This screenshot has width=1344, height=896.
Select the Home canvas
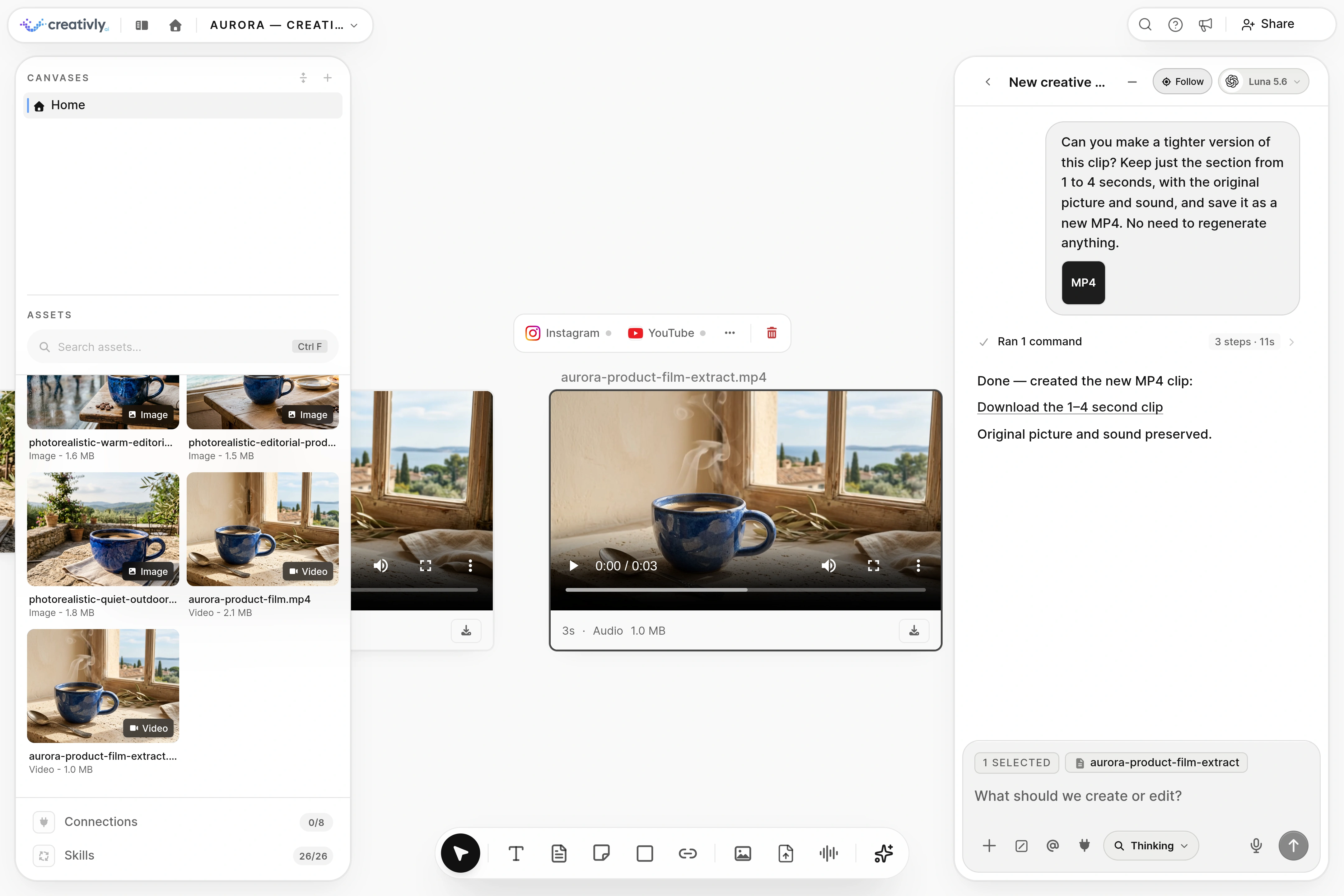point(183,105)
